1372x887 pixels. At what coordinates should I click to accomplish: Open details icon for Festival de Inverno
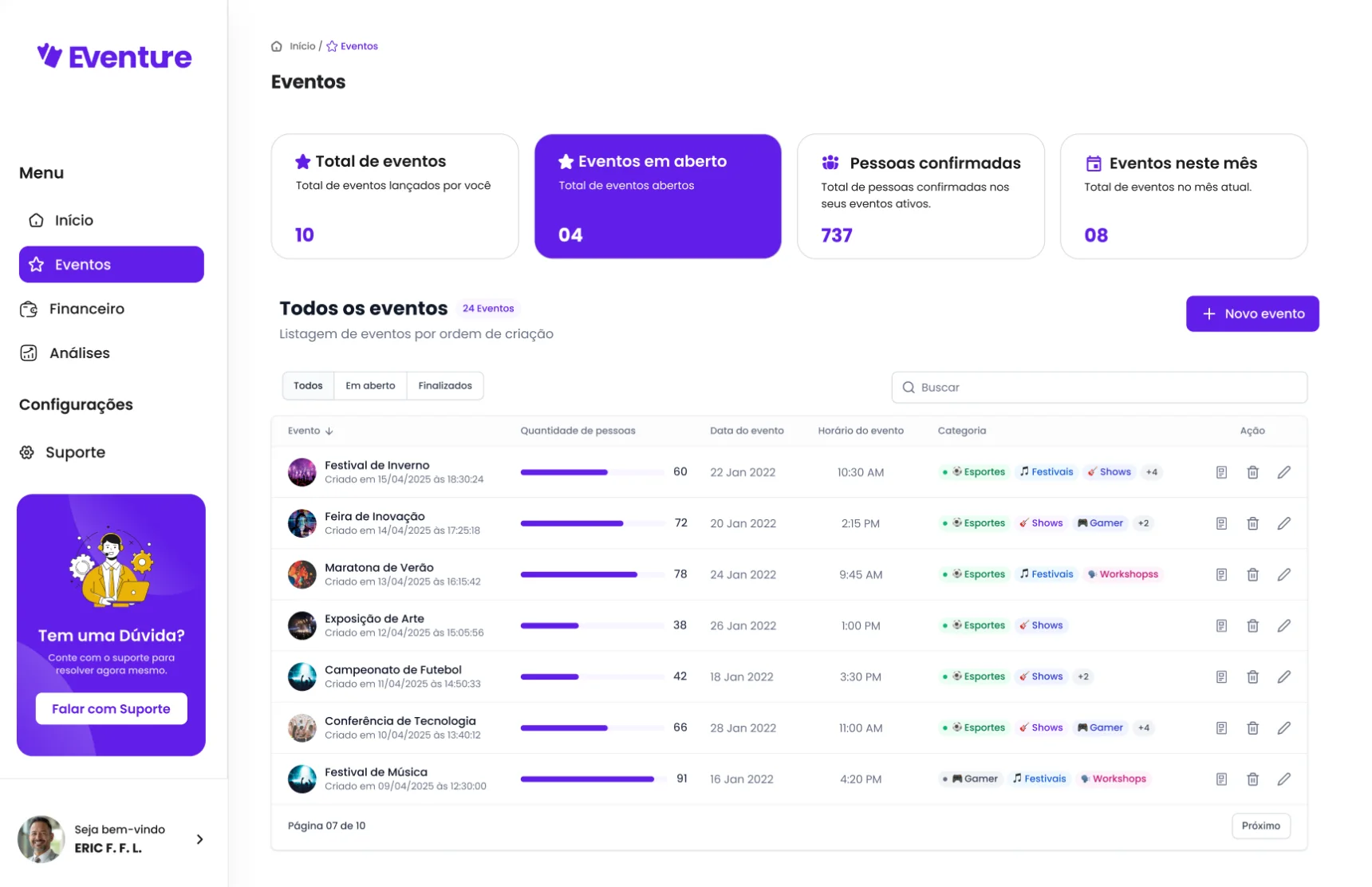[1221, 472]
